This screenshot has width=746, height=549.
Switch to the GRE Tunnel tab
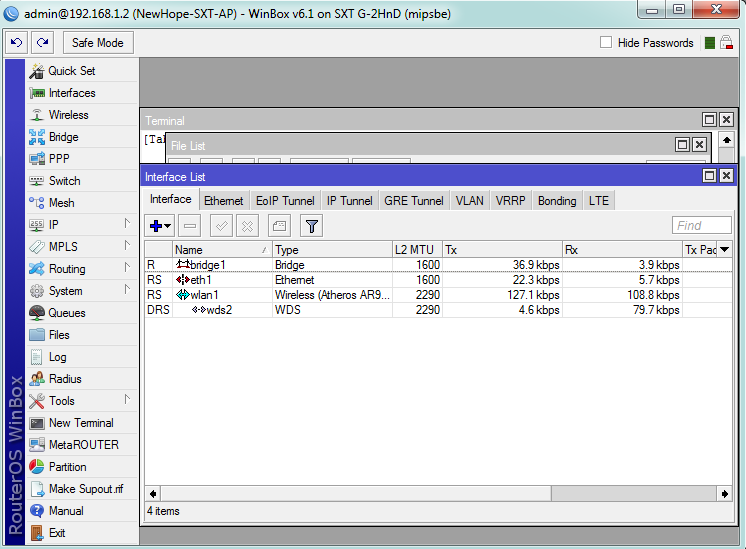pyautogui.click(x=414, y=201)
